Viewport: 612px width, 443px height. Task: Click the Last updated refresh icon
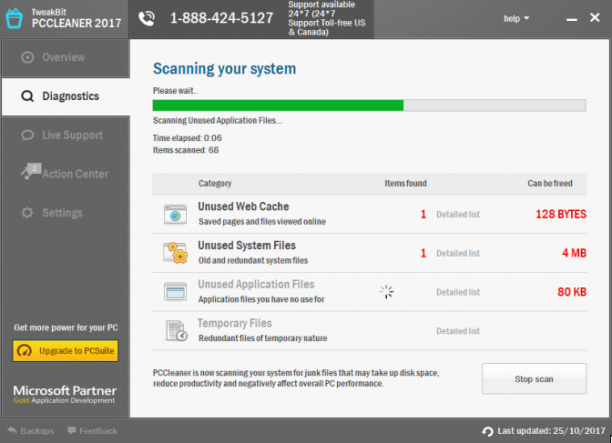pos(488,431)
